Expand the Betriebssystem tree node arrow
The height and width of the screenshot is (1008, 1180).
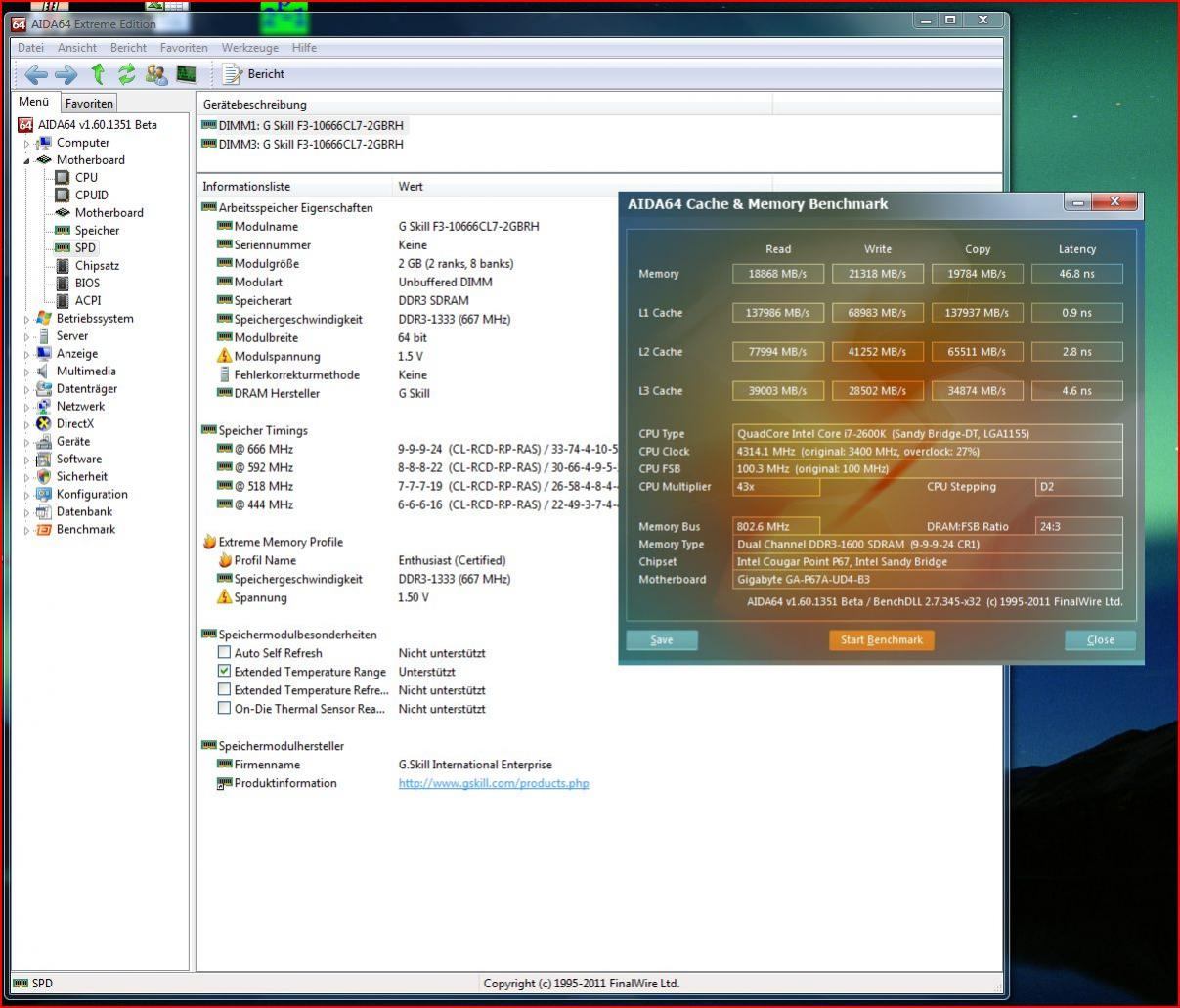[x=27, y=319]
